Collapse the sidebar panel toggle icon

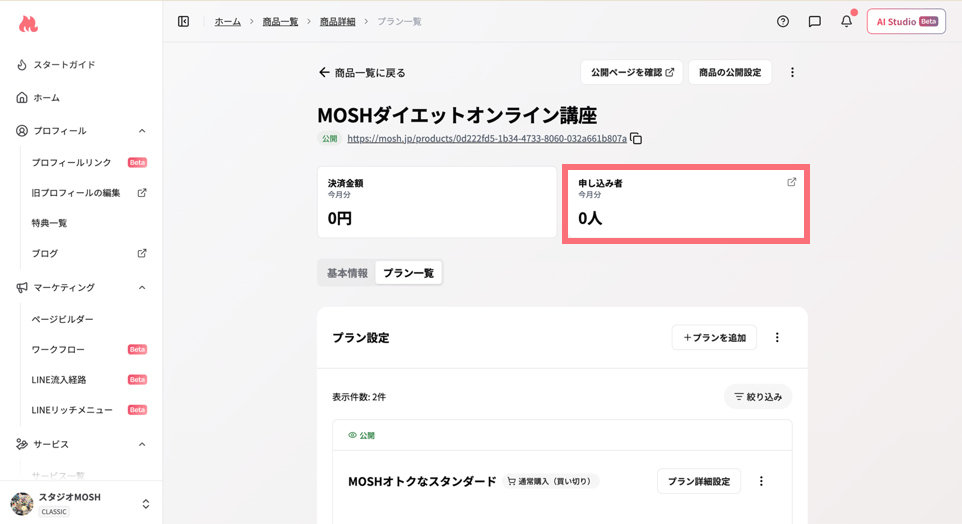point(183,21)
